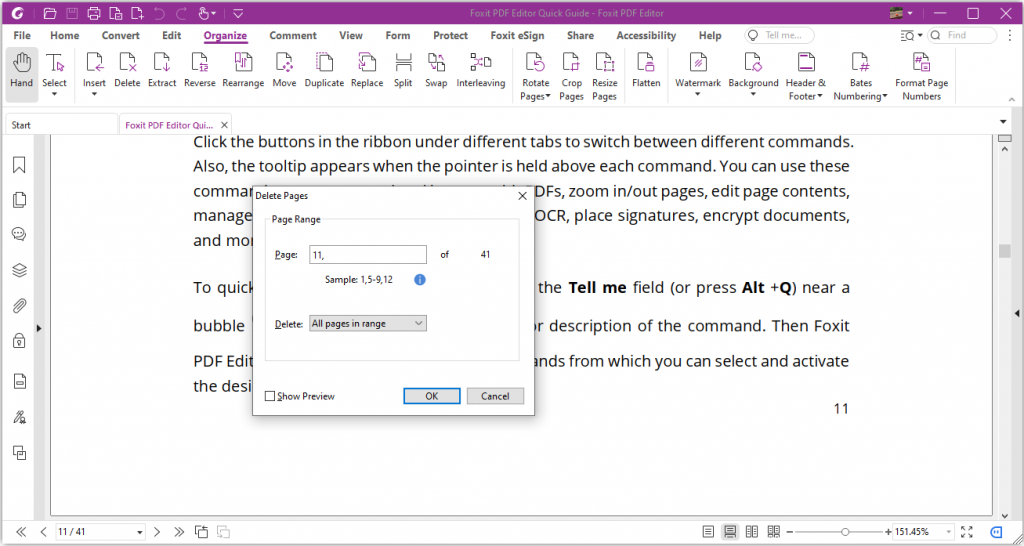This screenshot has width=1024, height=546.
Task: Open the Crop Pages tool
Action: click(571, 76)
